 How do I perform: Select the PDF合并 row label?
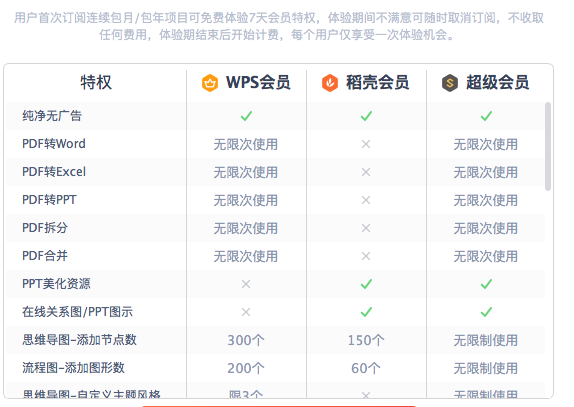pos(45,256)
